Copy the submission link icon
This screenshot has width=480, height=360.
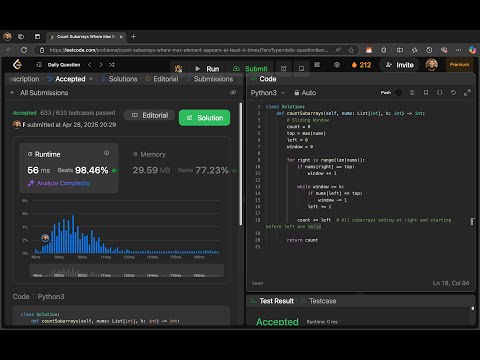click(x=233, y=93)
